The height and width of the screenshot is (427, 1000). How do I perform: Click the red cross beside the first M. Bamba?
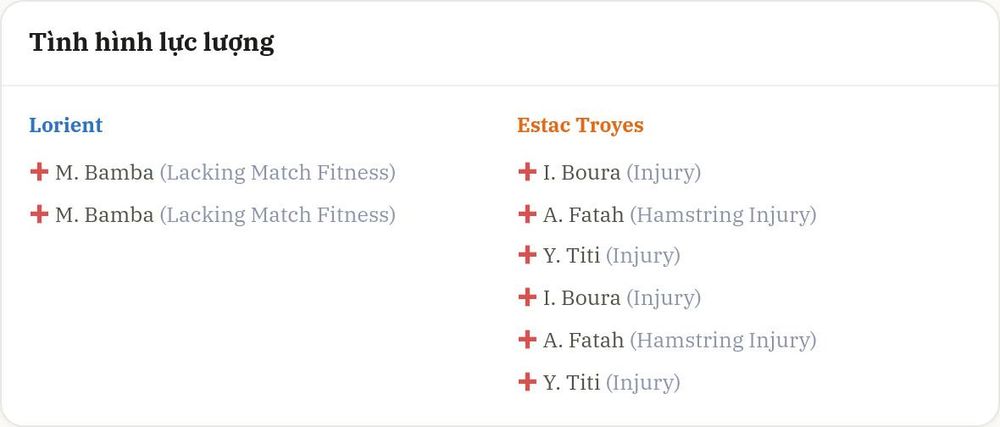point(40,172)
